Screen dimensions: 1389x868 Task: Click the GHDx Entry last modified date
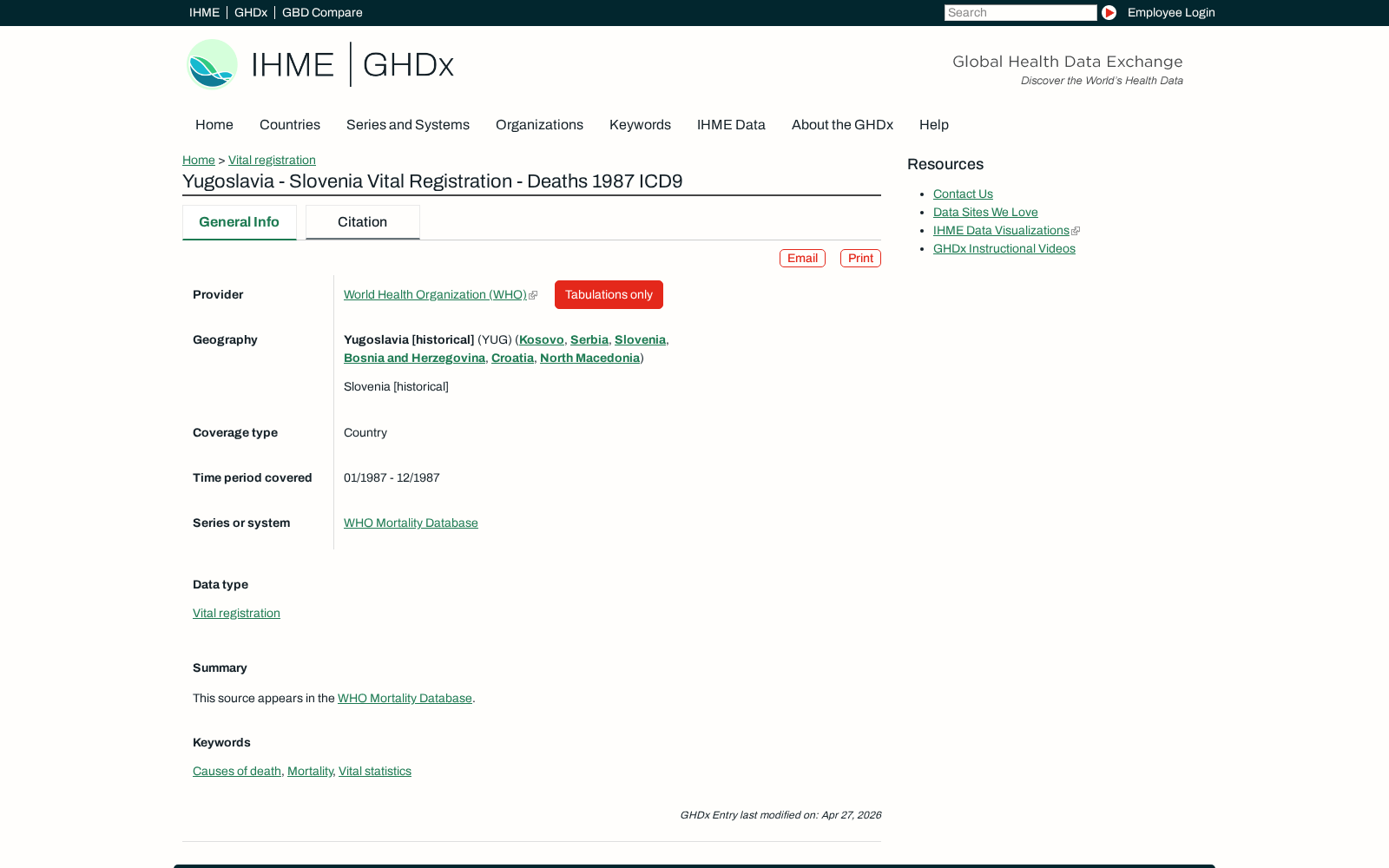click(780, 815)
